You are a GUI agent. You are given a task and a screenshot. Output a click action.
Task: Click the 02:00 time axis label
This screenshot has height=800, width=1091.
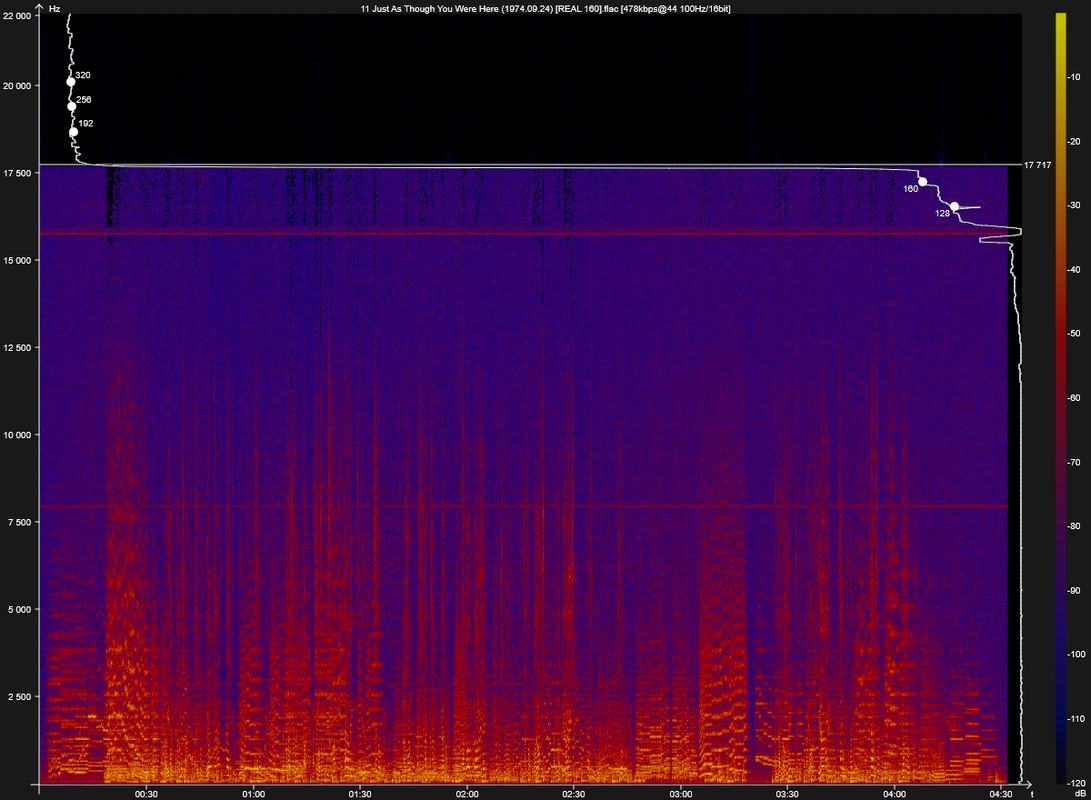467,794
